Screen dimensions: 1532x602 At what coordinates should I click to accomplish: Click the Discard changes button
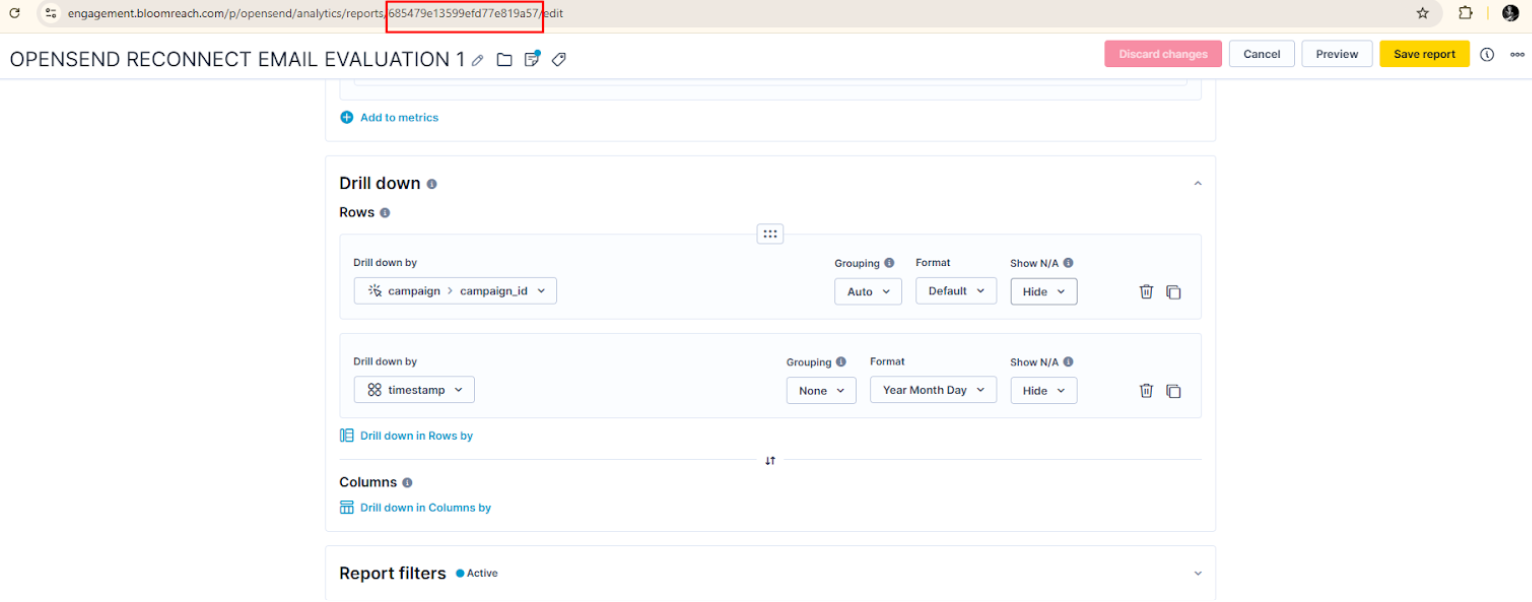[x=1163, y=54]
